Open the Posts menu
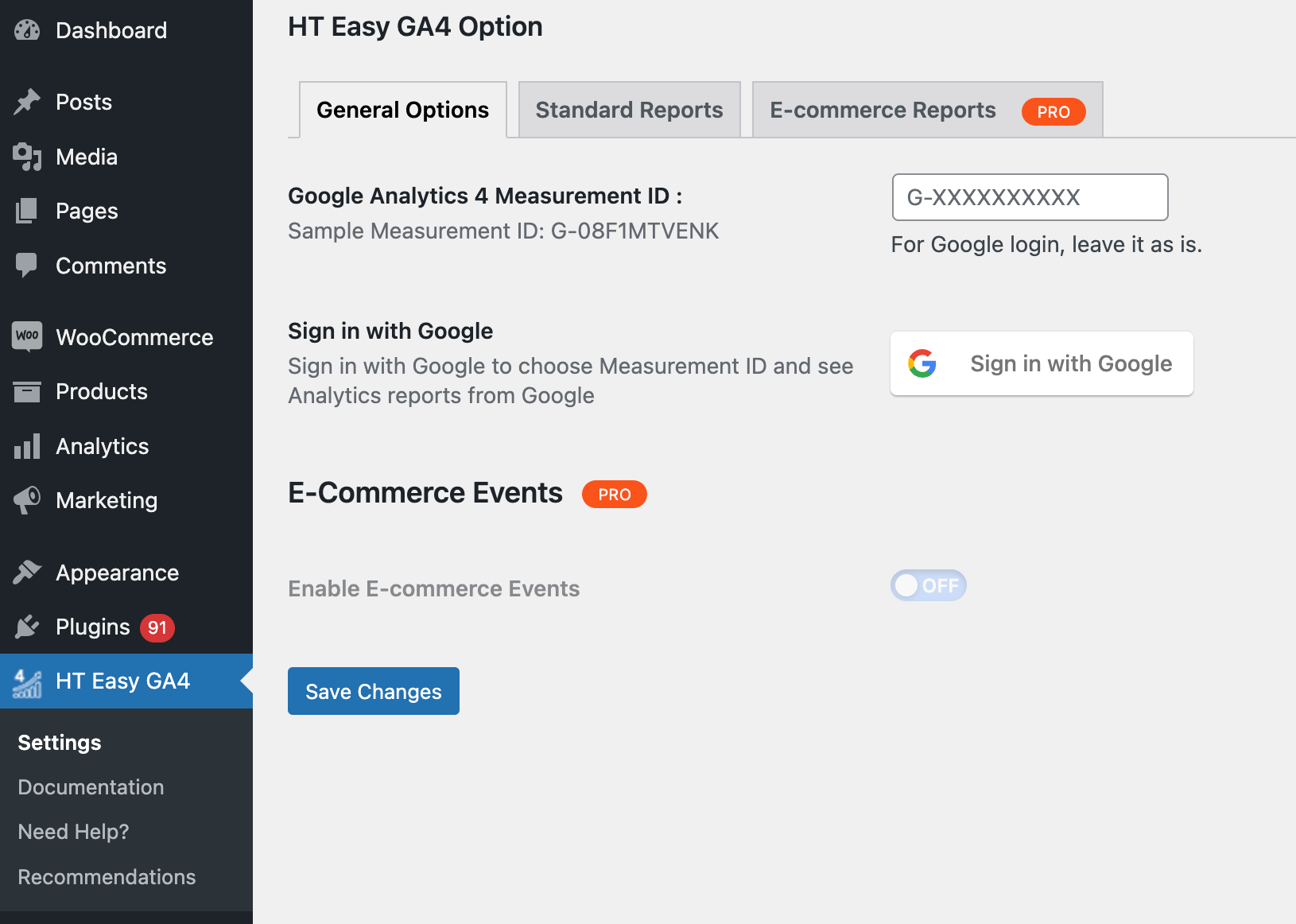Viewport: 1296px width, 924px height. click(x=126, y=102)
